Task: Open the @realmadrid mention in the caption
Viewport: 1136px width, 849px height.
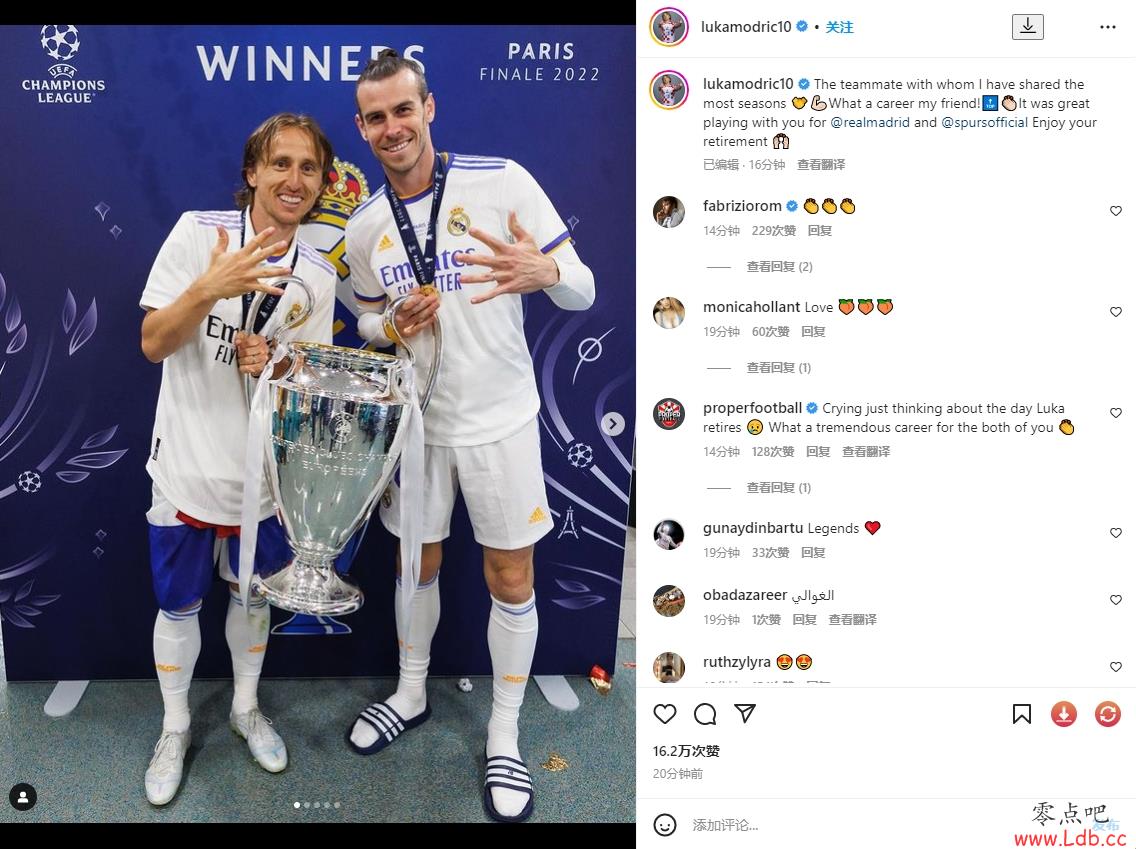Action: (x=869, y=122)
